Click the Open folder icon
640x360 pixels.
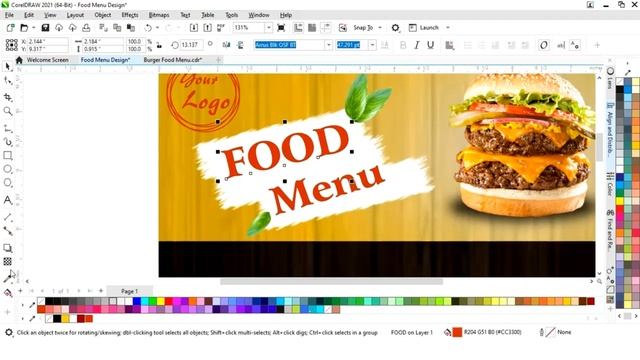(x=24, y=28)
